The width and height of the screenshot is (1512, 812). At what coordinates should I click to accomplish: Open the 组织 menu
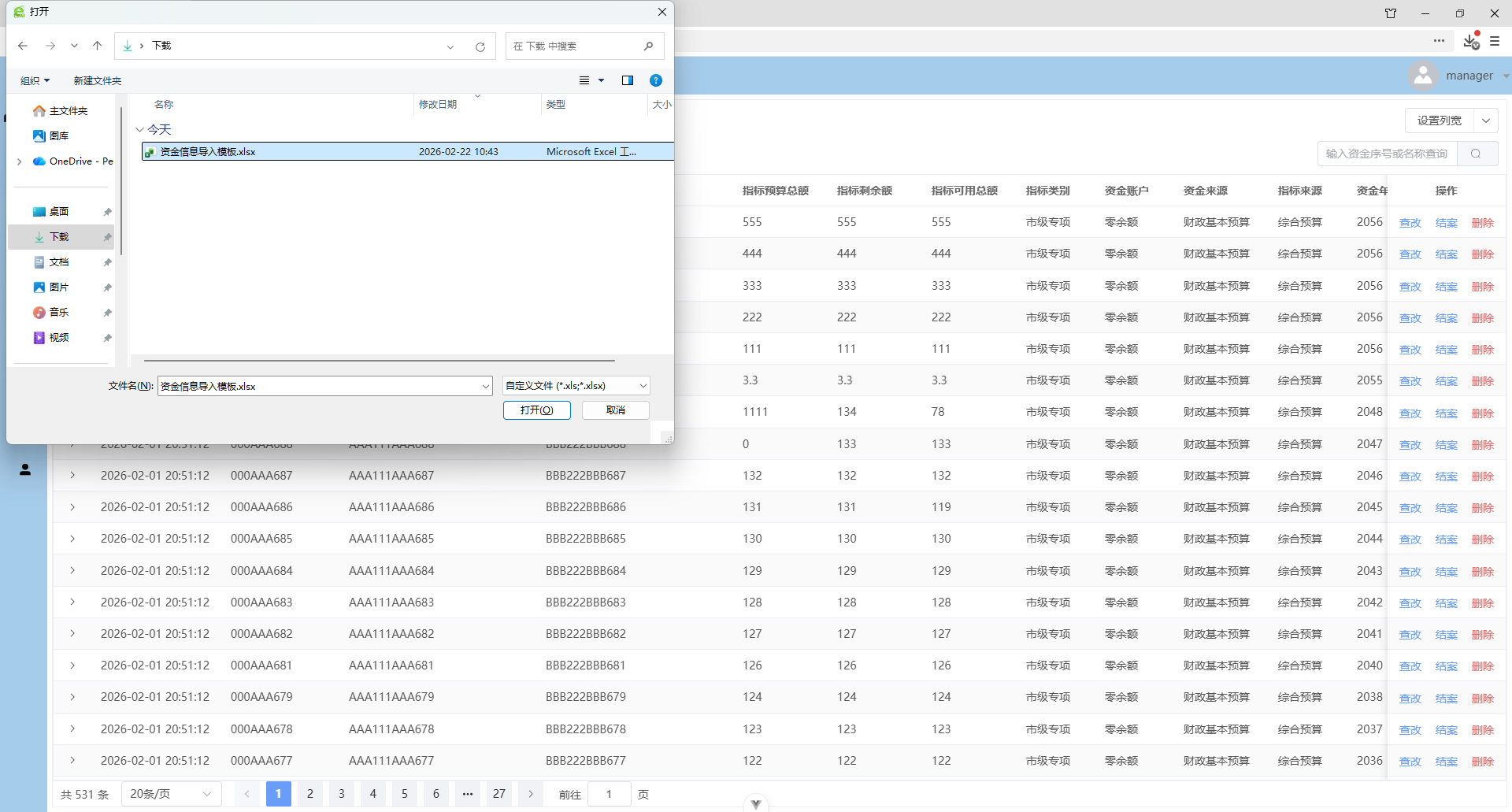tap(35, 80)
